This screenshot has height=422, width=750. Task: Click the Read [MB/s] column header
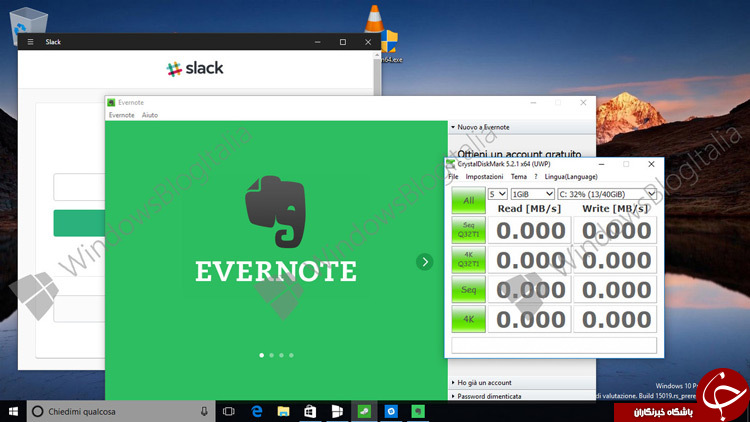click(x=529, y=209)
